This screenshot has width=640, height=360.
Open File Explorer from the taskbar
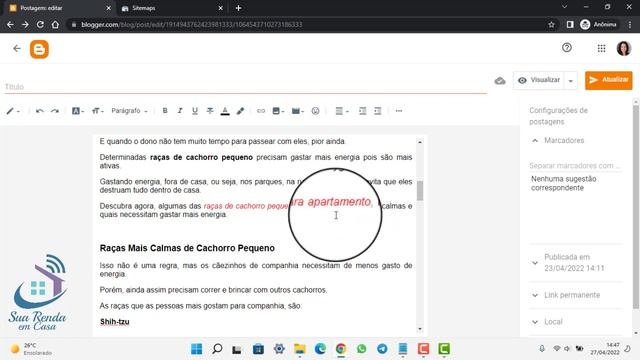[300, 349]
